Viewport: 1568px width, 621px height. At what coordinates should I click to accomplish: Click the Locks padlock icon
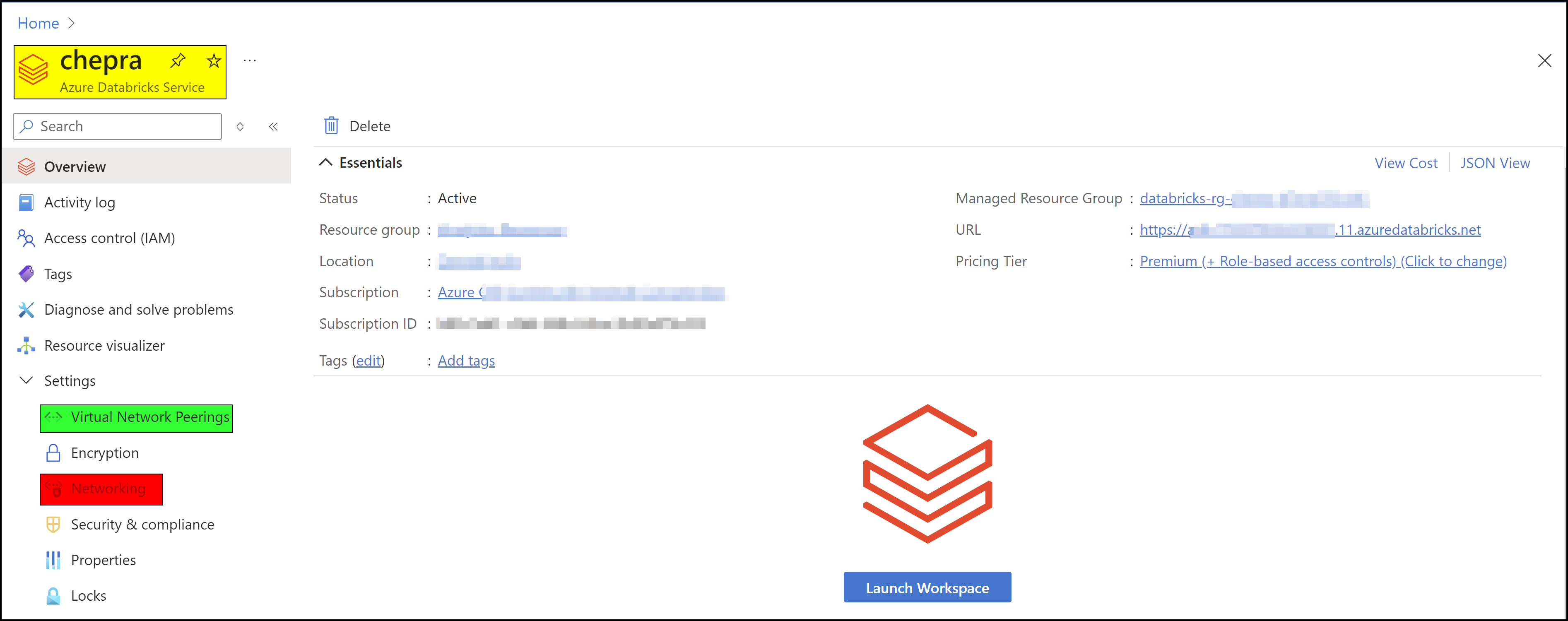click(x=53, y=595)
